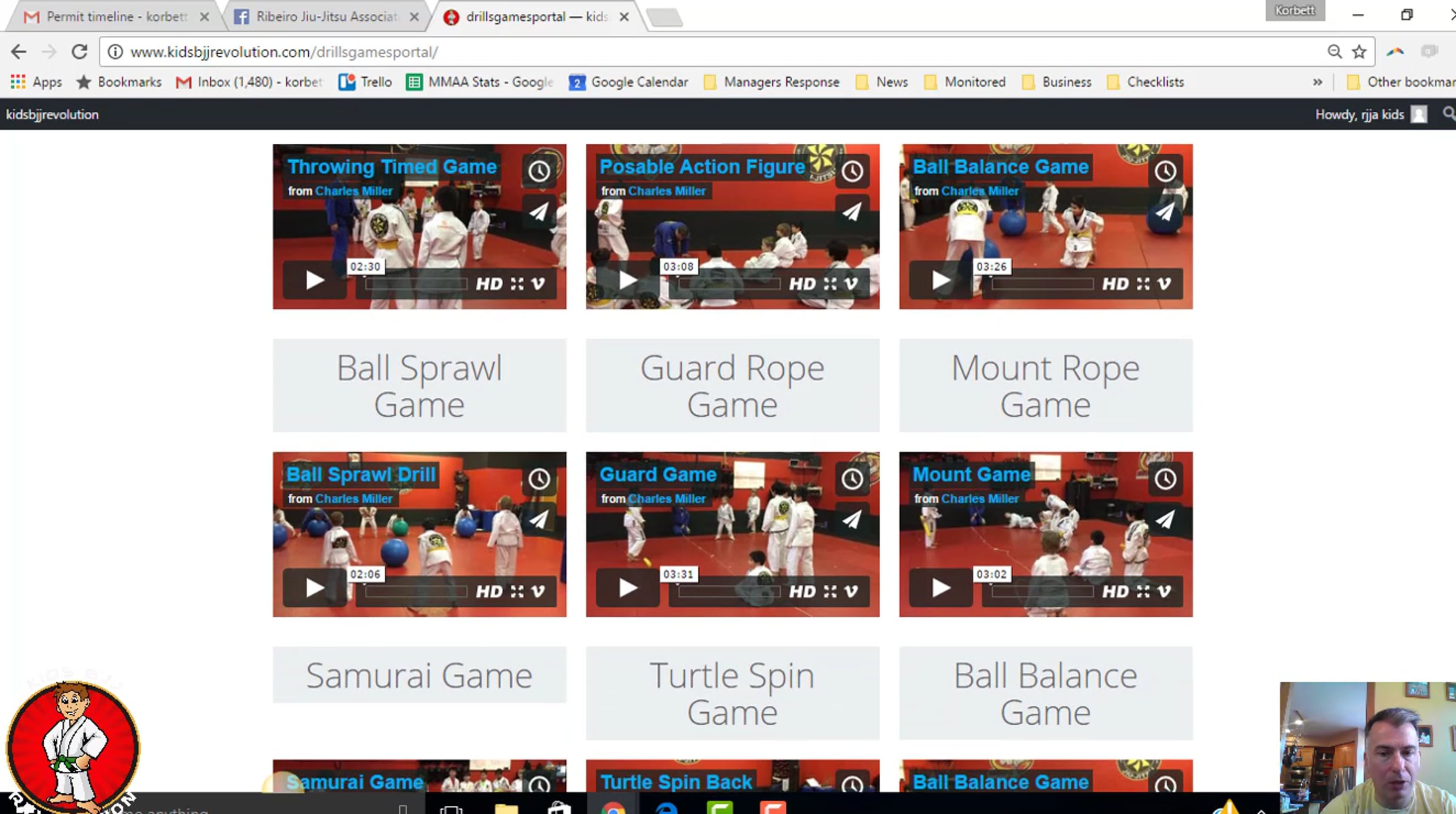Image resolution: width=1456 pixels, height=814 pixels.
Task: Toggle HD on Ball Sprawl Drill video
Action: tap(489, 592)
